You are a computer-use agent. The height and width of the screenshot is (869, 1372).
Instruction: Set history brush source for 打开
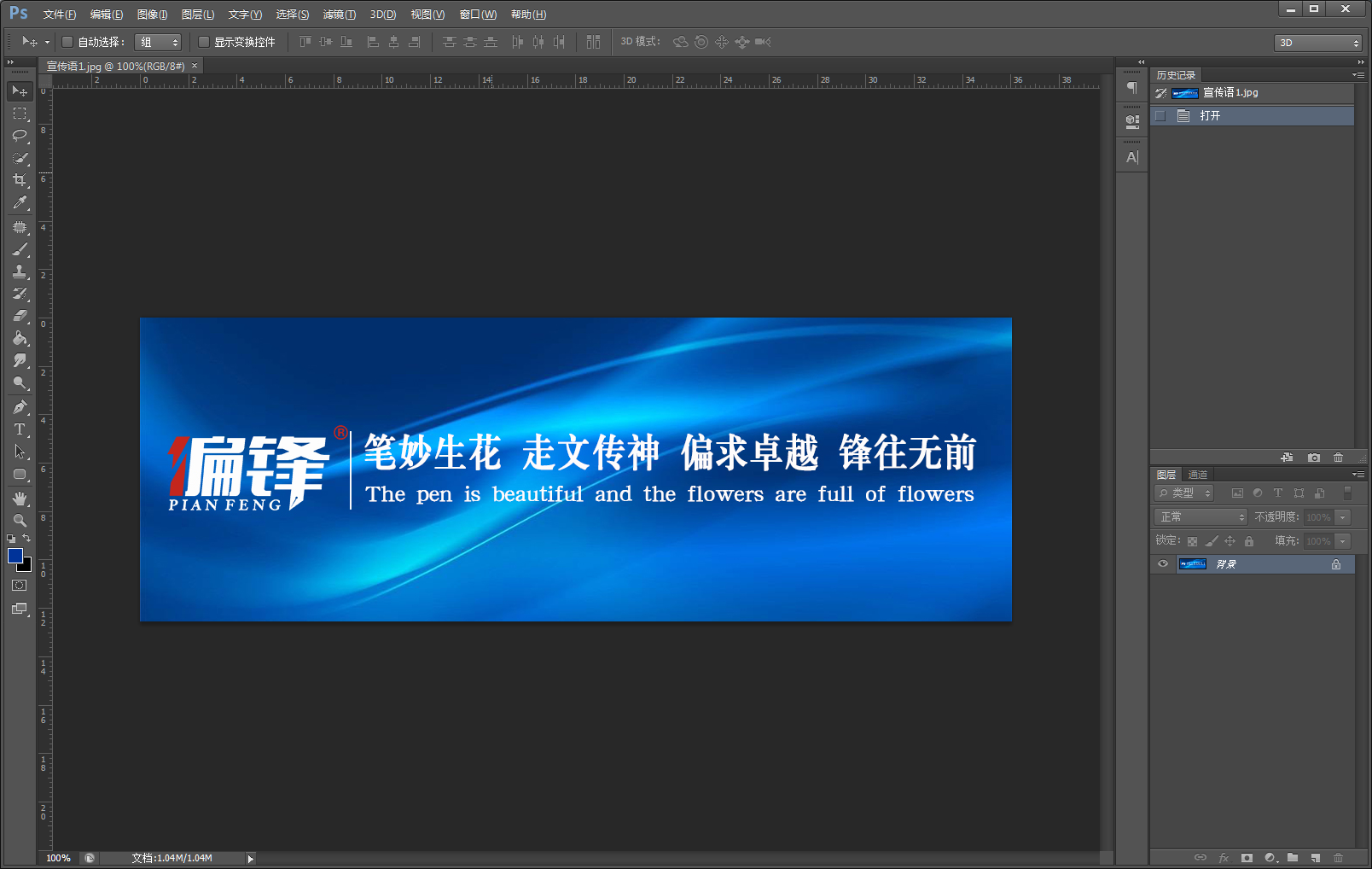click(1160, 115)
